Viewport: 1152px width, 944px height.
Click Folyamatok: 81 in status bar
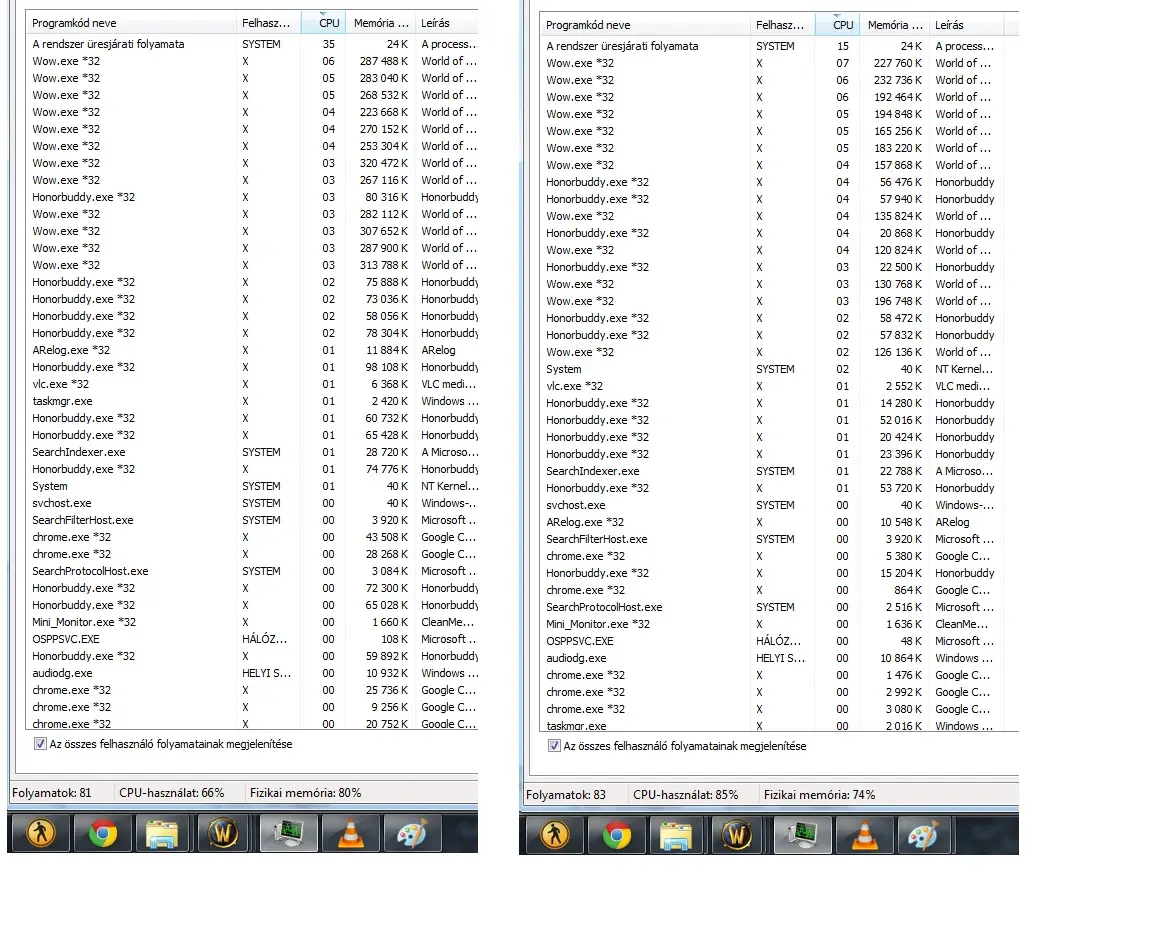pos(51,793)
